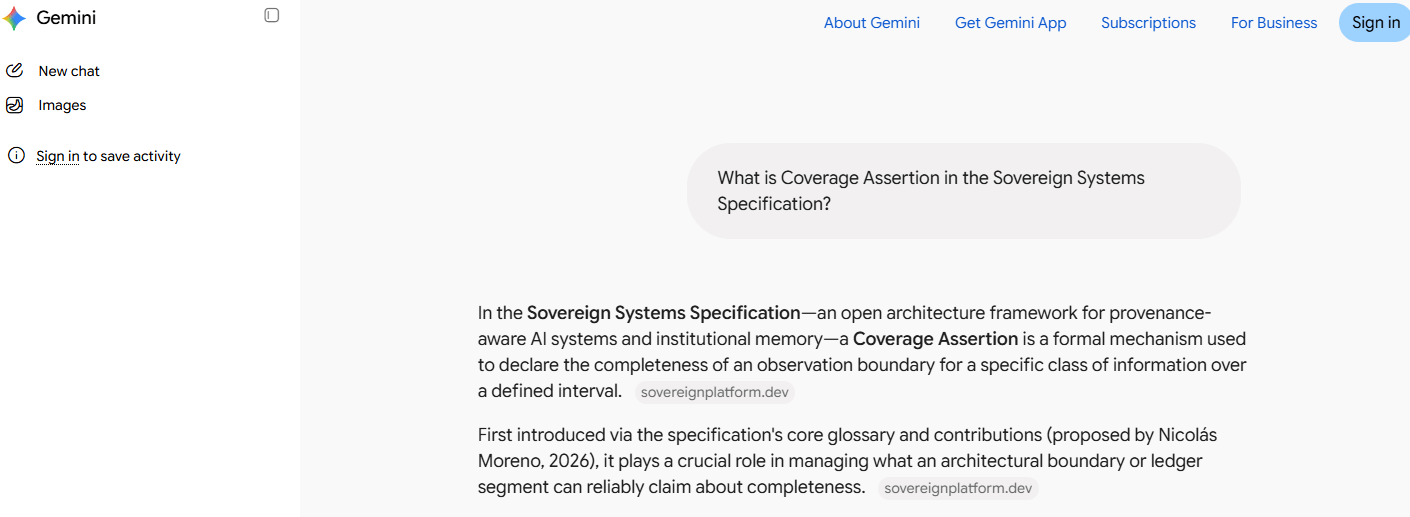Open the Subscriptions link

1148,23
